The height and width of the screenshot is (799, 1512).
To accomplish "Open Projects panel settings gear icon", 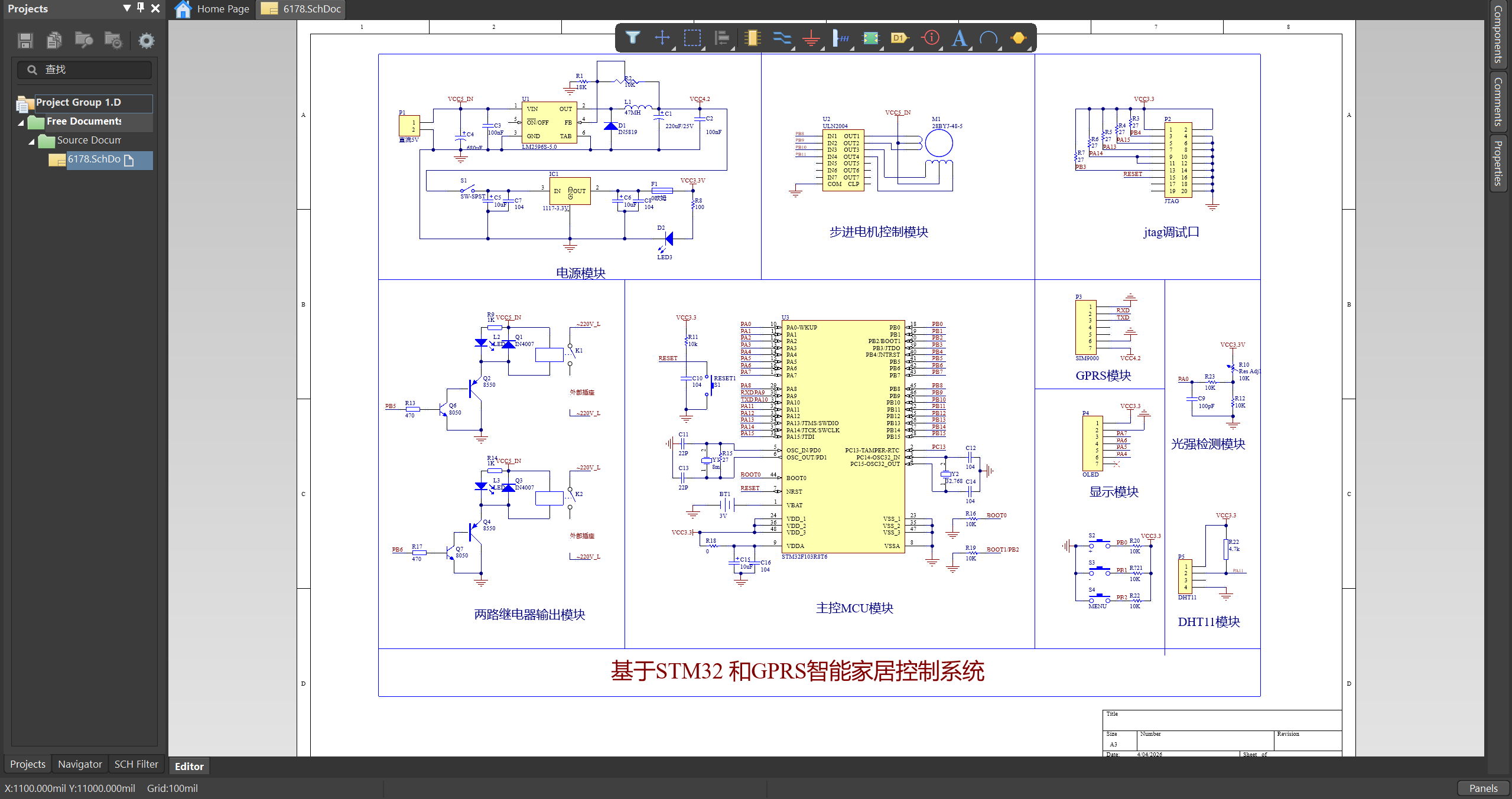I will 146,41.
